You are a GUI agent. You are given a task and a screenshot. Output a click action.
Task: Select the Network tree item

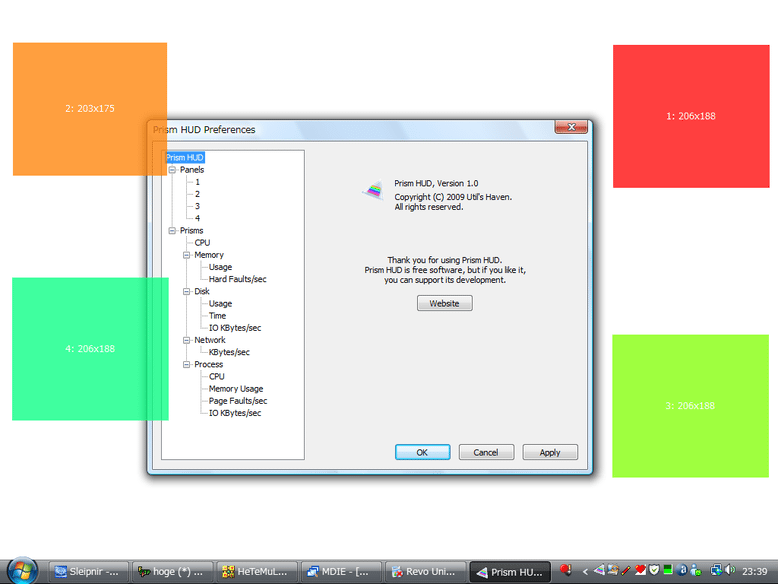(210, 340)
